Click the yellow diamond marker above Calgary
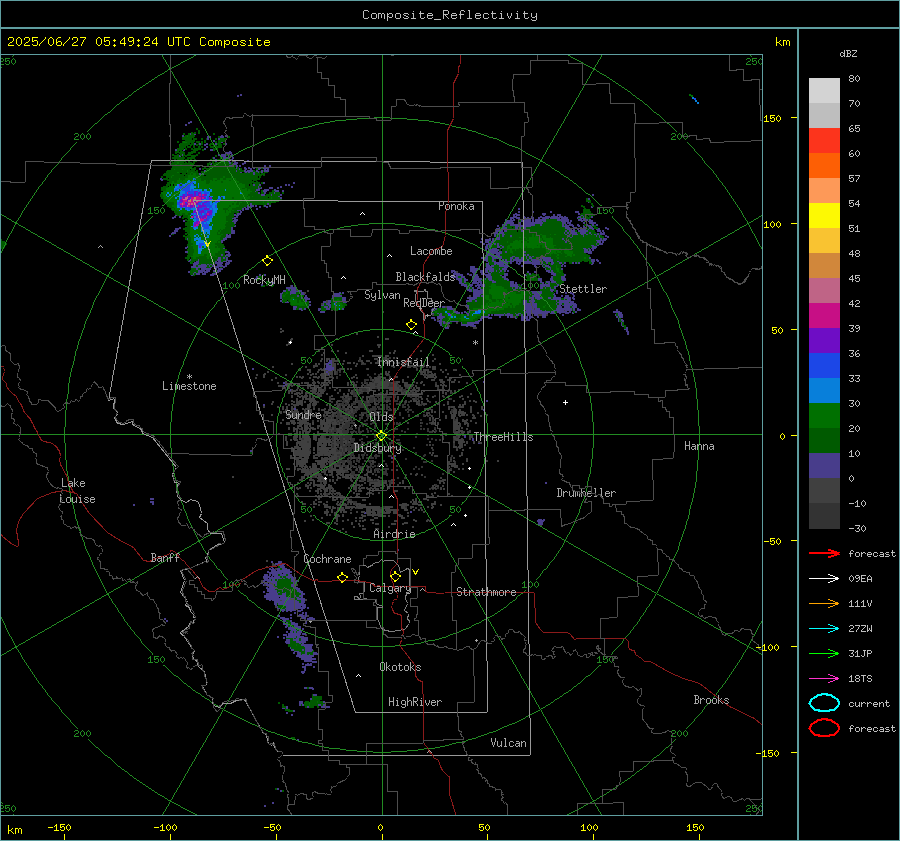Image resolution: width=900 pixels, height=841 pixels. 395,576
